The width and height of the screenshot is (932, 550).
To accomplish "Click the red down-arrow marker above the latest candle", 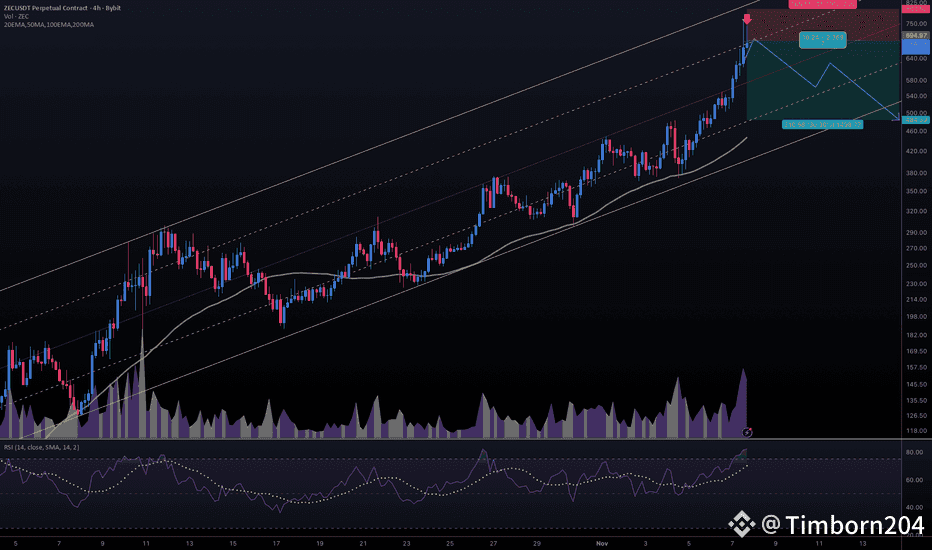I will [747, 19].
